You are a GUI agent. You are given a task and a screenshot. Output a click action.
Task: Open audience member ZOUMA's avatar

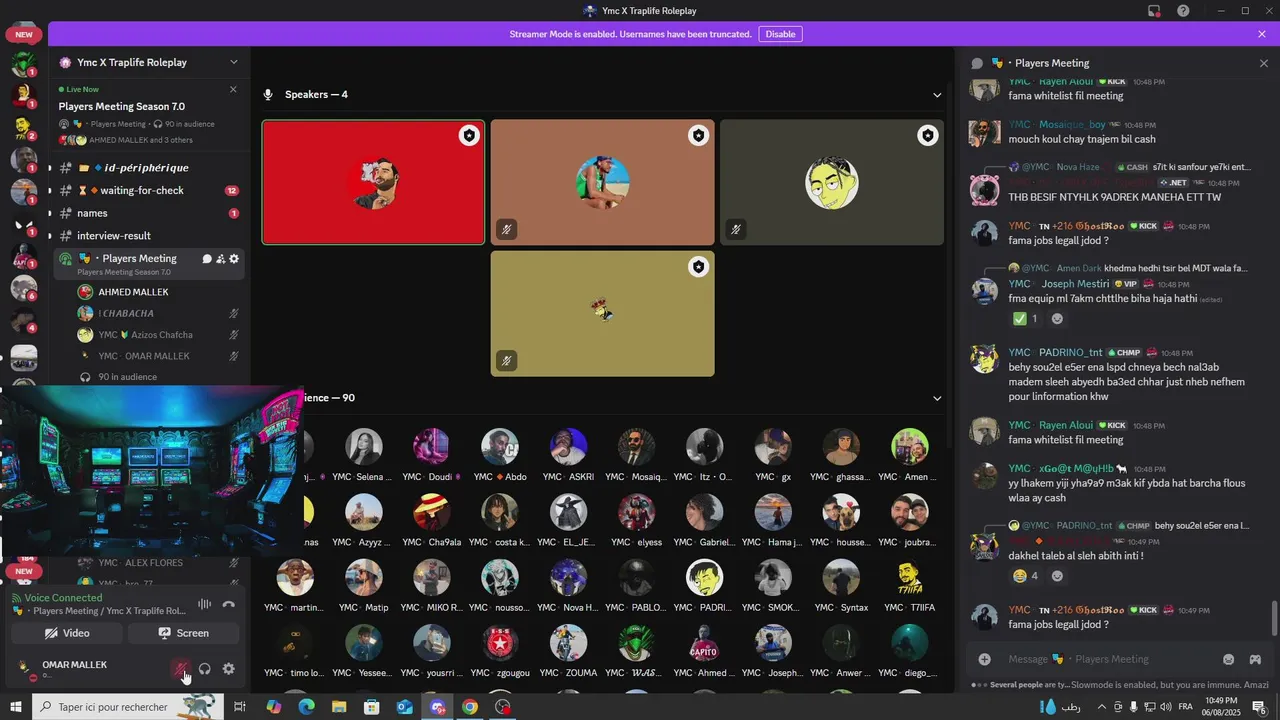[568, 643]
